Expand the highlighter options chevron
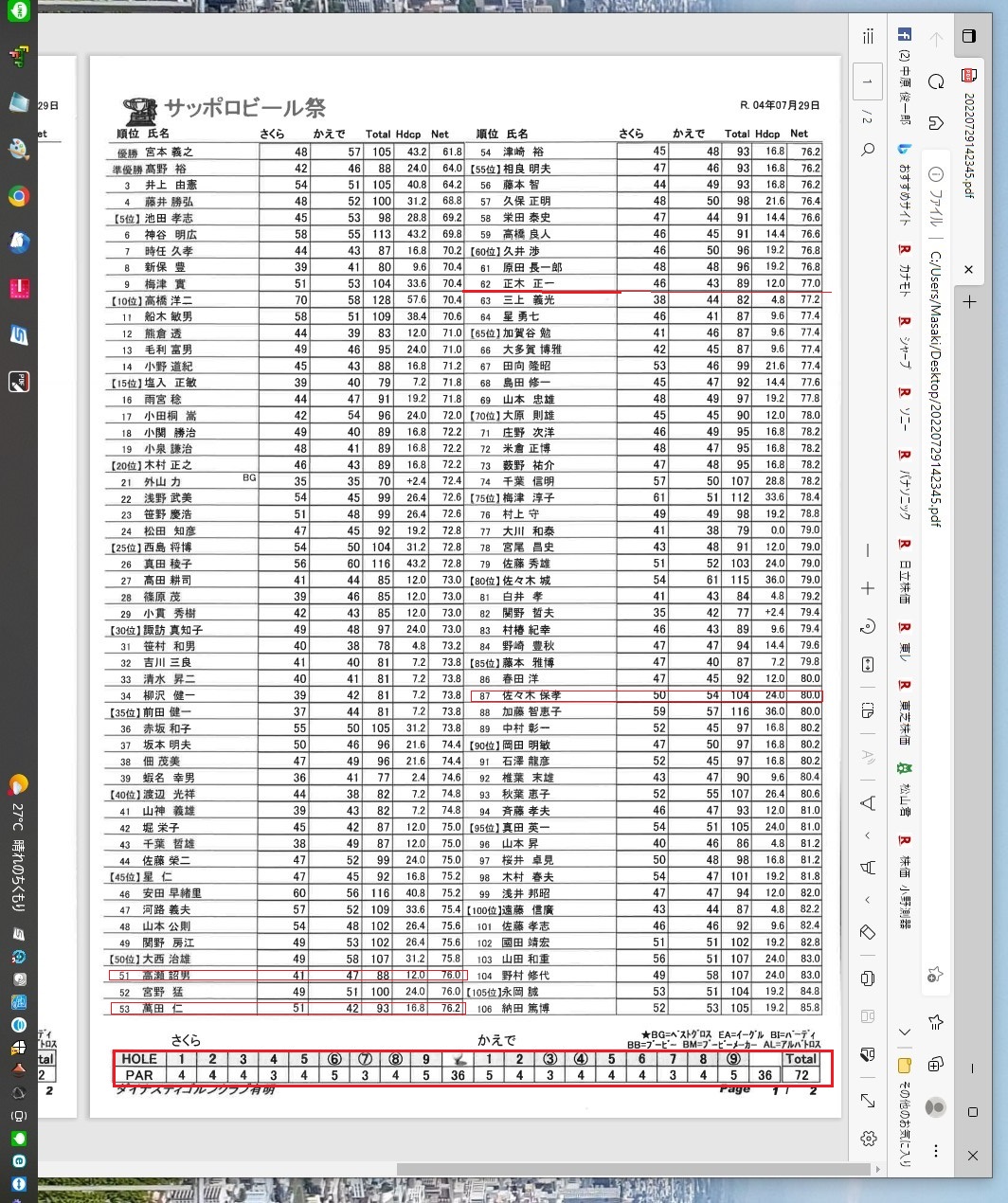 (868, 900)
